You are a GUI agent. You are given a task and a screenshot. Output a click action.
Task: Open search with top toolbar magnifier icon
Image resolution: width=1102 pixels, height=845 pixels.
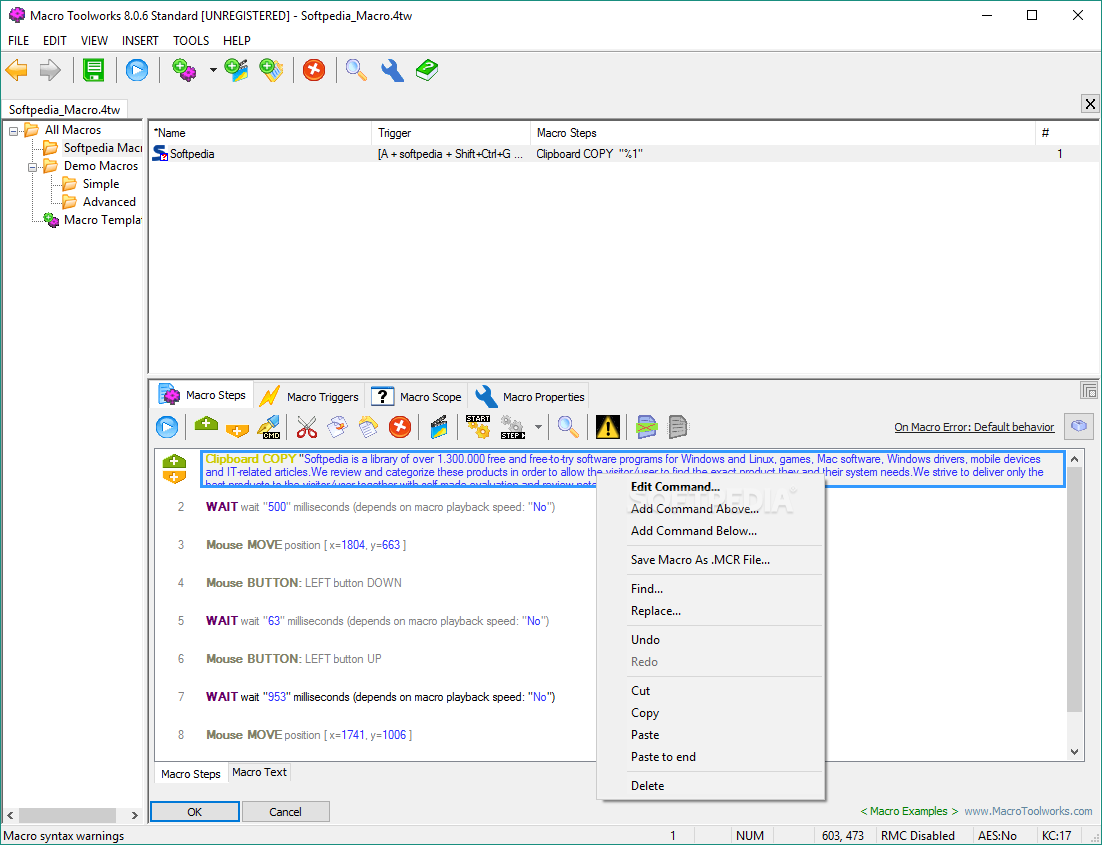pos(356,70)
